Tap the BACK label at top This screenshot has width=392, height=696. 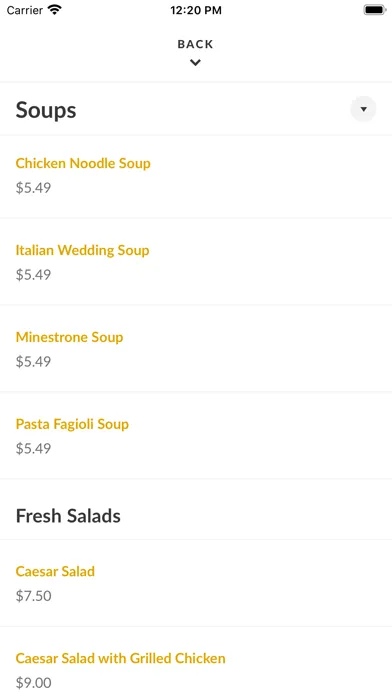pyautogui.click(x=195, y=44)
